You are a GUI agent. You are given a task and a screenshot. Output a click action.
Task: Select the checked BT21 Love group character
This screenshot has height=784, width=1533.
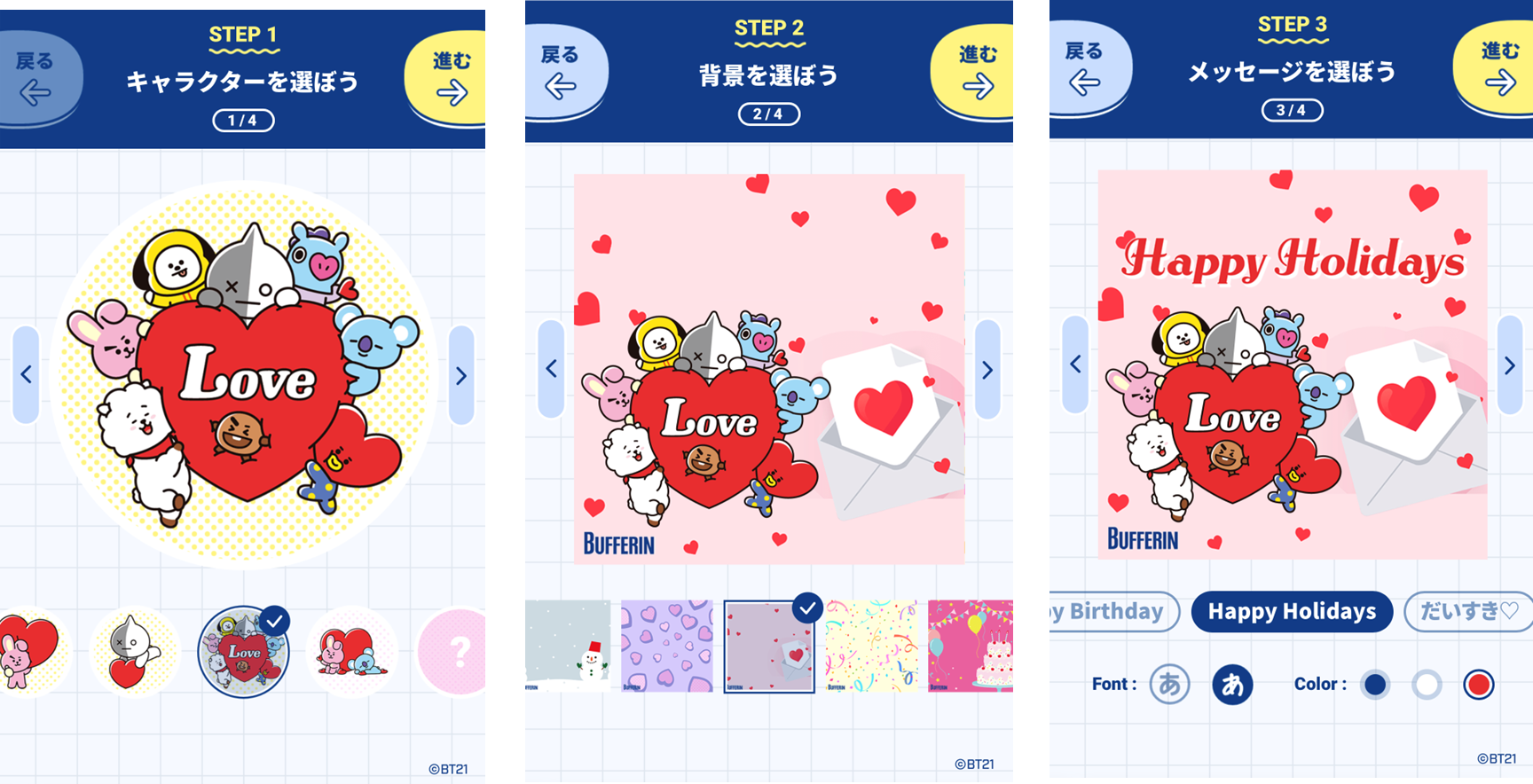[x=244, y=652]
